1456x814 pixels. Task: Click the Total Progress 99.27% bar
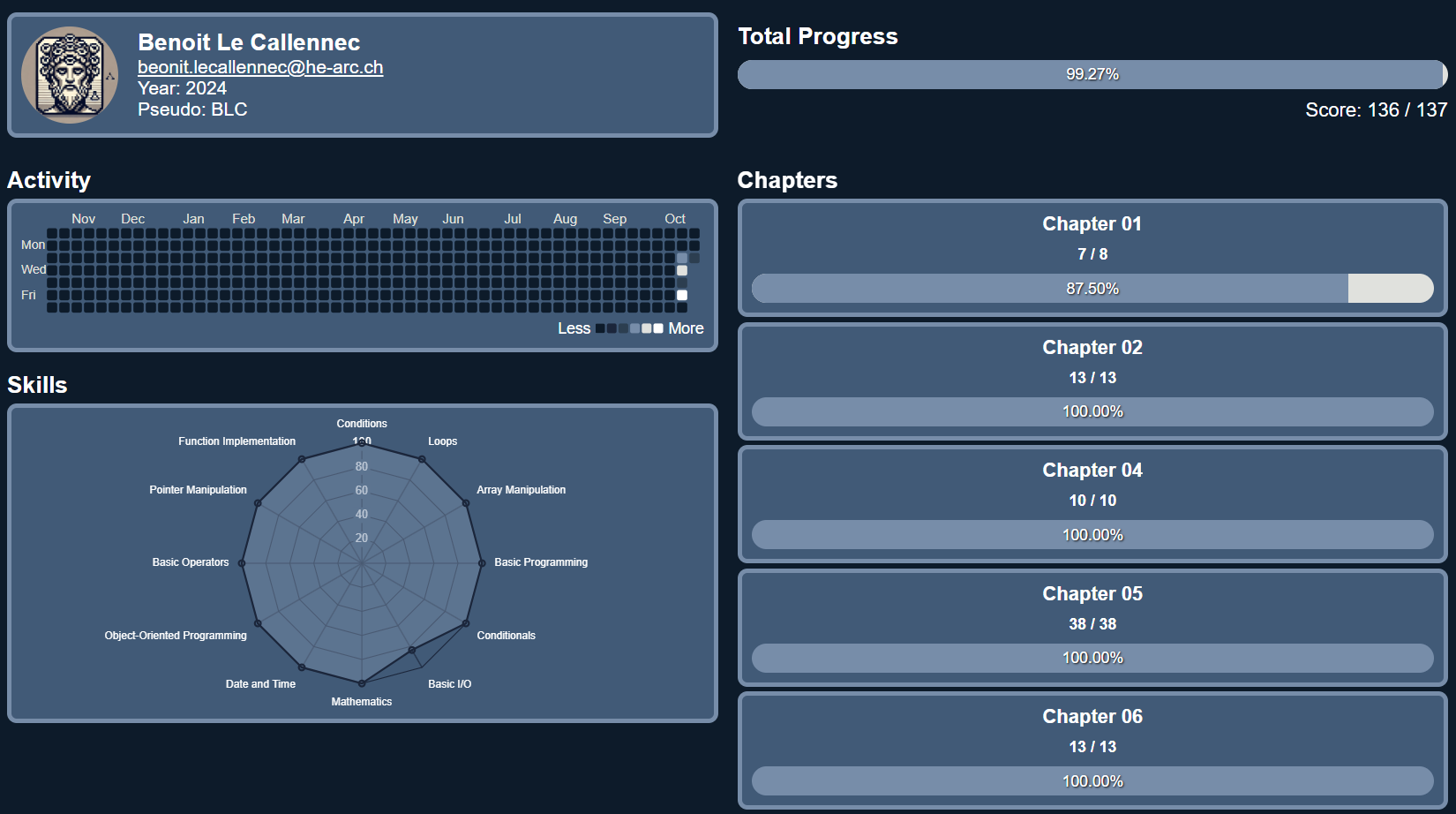click(1092, 74)
